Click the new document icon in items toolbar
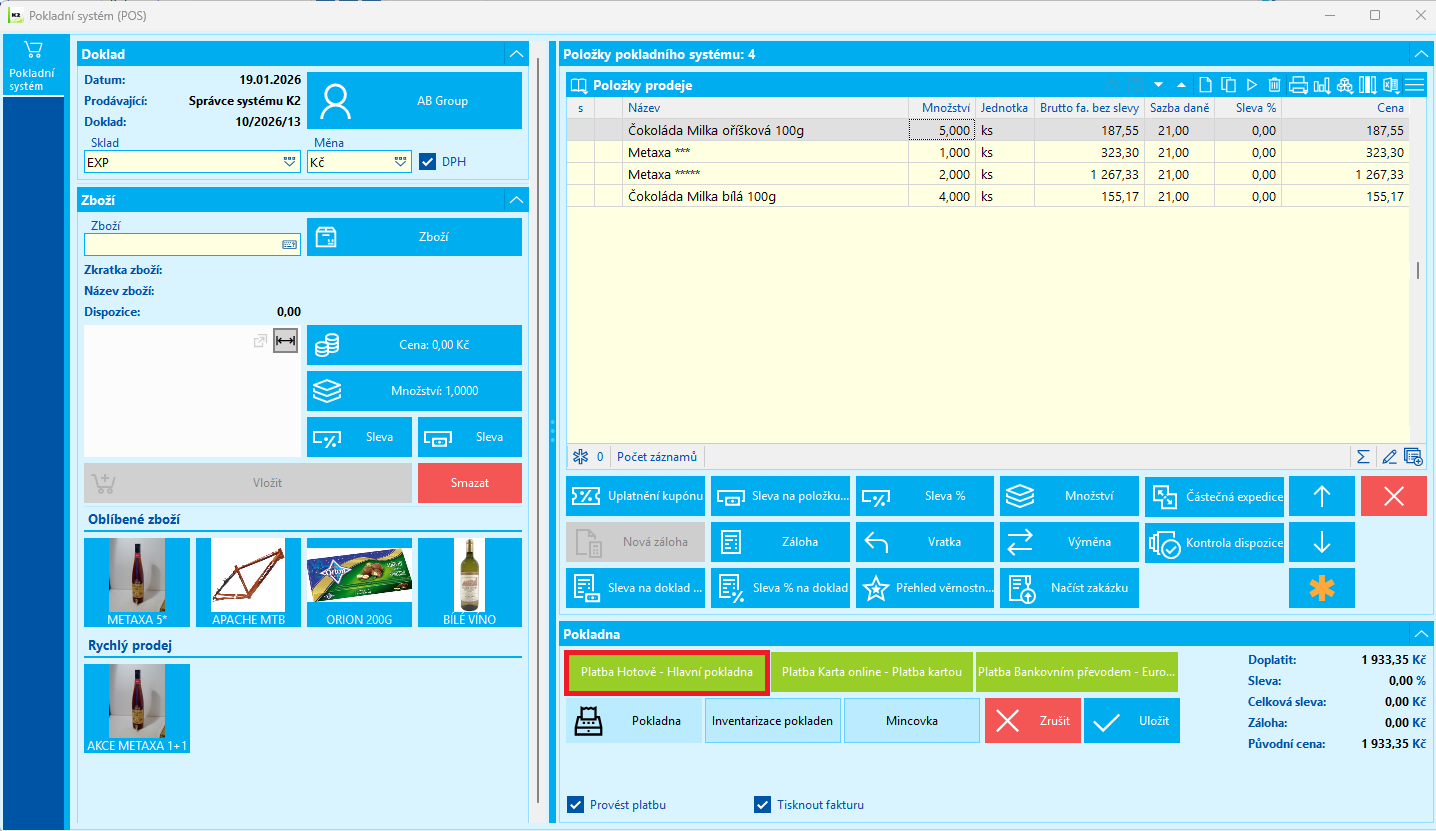The image size is (1436, 831). (x=1206, y=85)
